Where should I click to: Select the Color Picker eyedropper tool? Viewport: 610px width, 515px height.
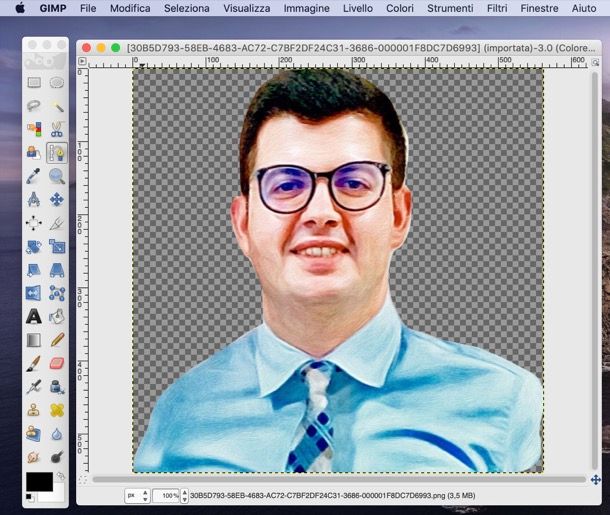tap(34, 176)
